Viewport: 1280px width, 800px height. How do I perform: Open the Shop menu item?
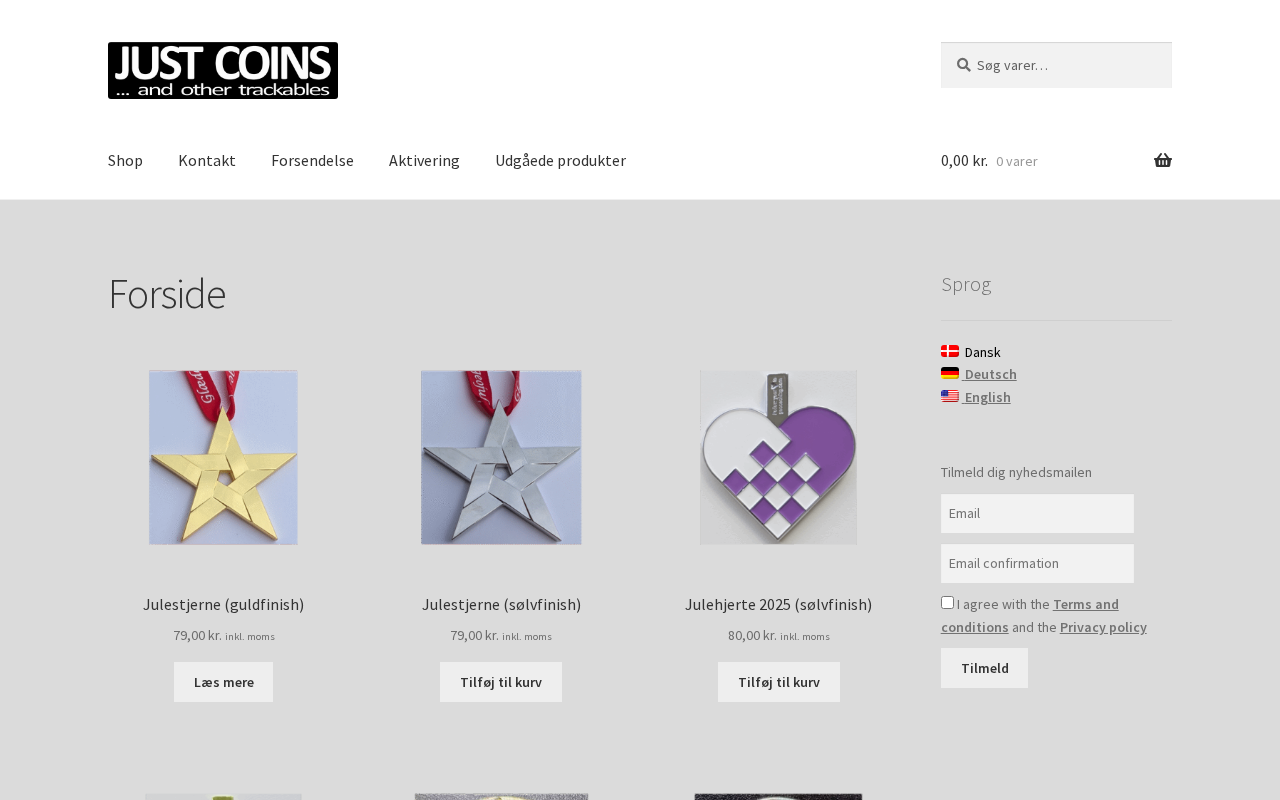tap(125, 160)
